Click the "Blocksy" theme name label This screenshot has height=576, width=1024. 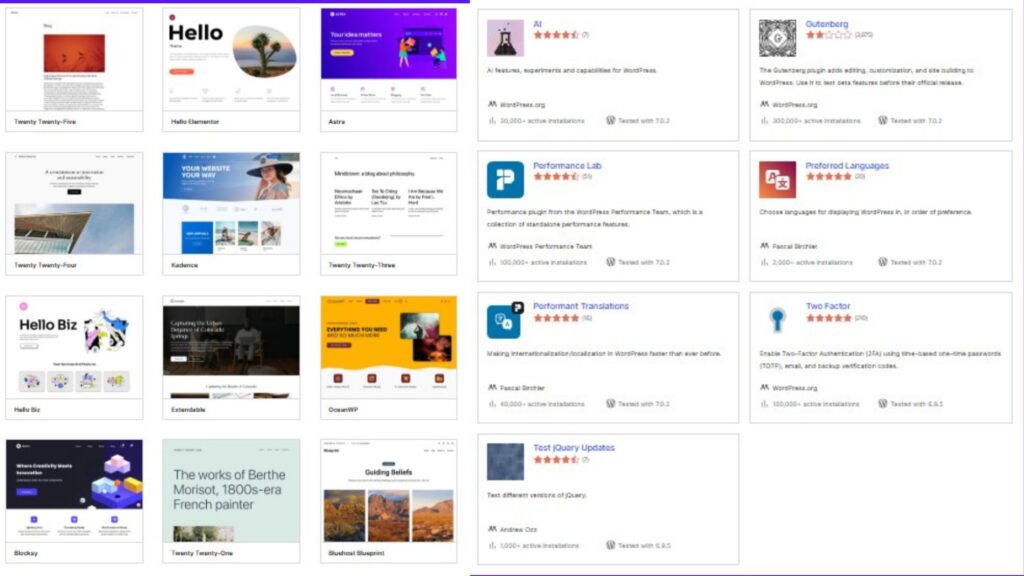pos(26,553)
